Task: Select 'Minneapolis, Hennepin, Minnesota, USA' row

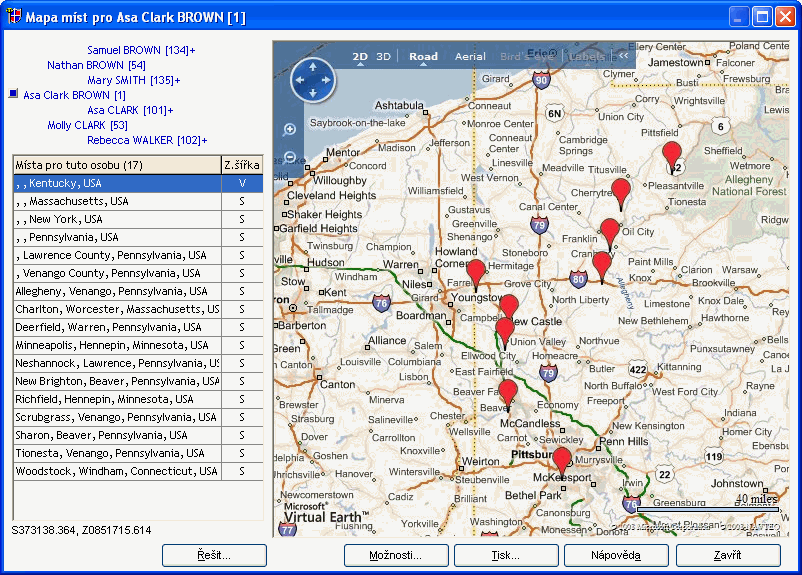Action: pos(138,345)
